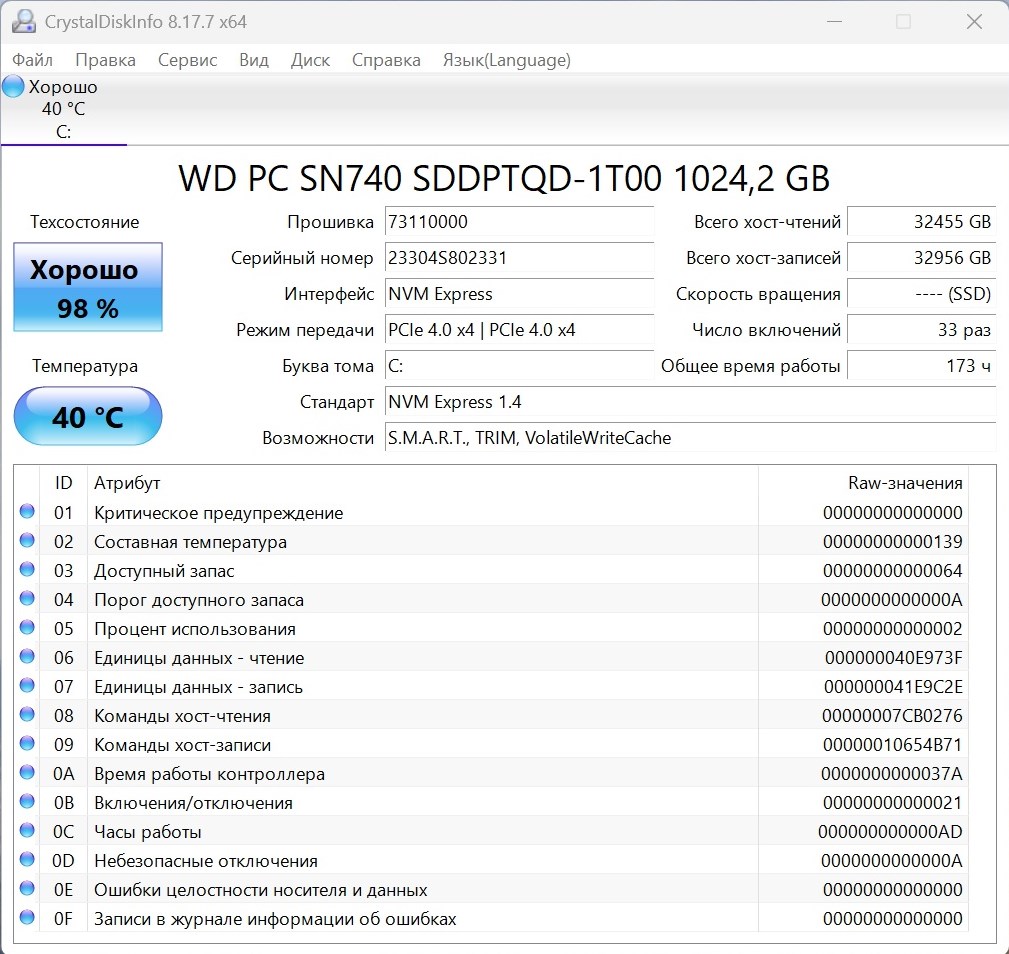Open the Сервис menu

click(187, 60)
